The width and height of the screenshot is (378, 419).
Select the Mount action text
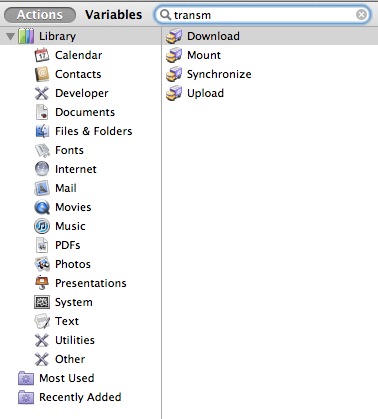204,55
